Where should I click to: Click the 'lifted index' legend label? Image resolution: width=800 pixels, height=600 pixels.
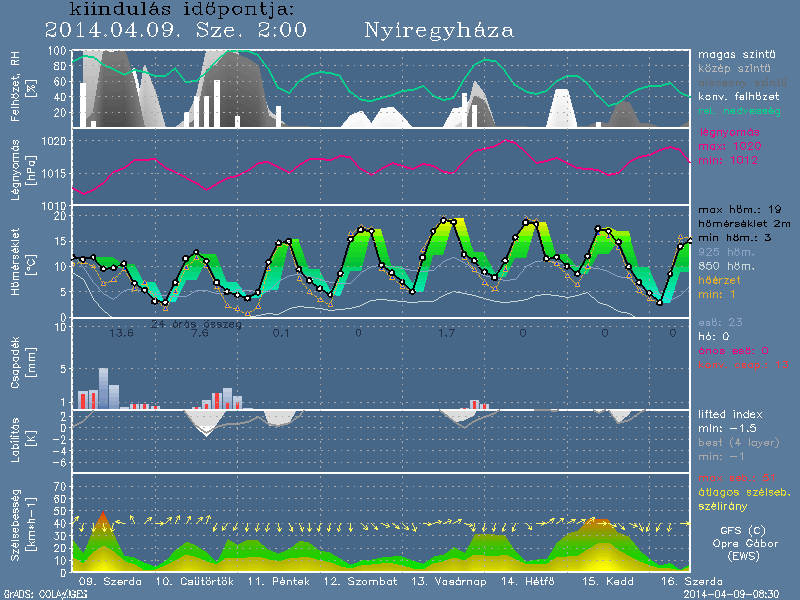point(733,414)
